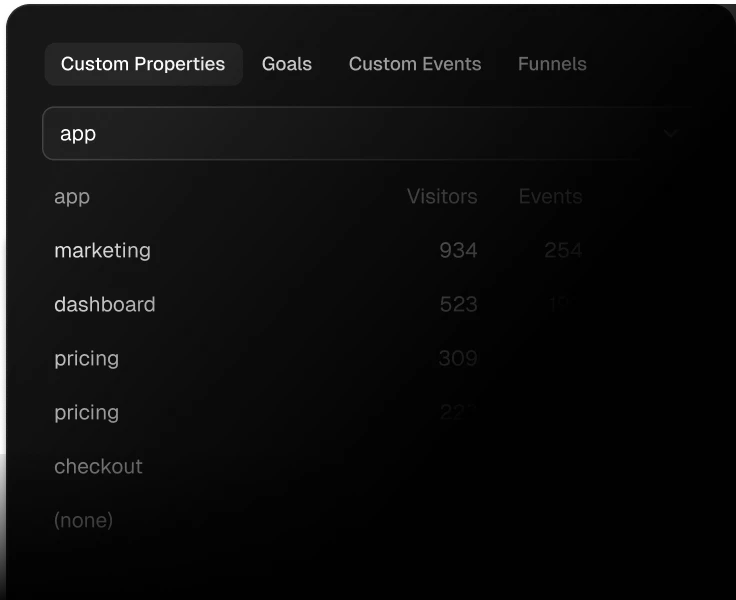Switch to the Custom Properties tab
The image size is (736, 600).
coord(143,64)
